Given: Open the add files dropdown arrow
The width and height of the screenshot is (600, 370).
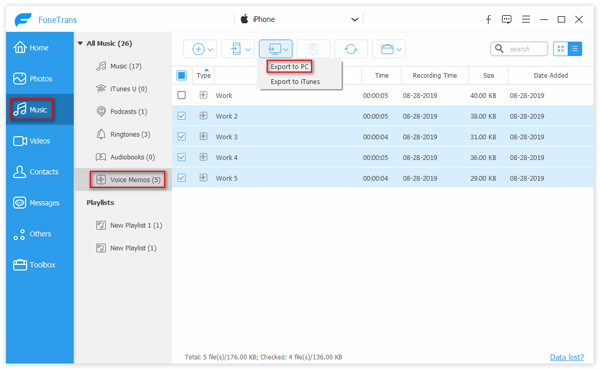Looking at the screenshot, I should click(x=210, y=49).
